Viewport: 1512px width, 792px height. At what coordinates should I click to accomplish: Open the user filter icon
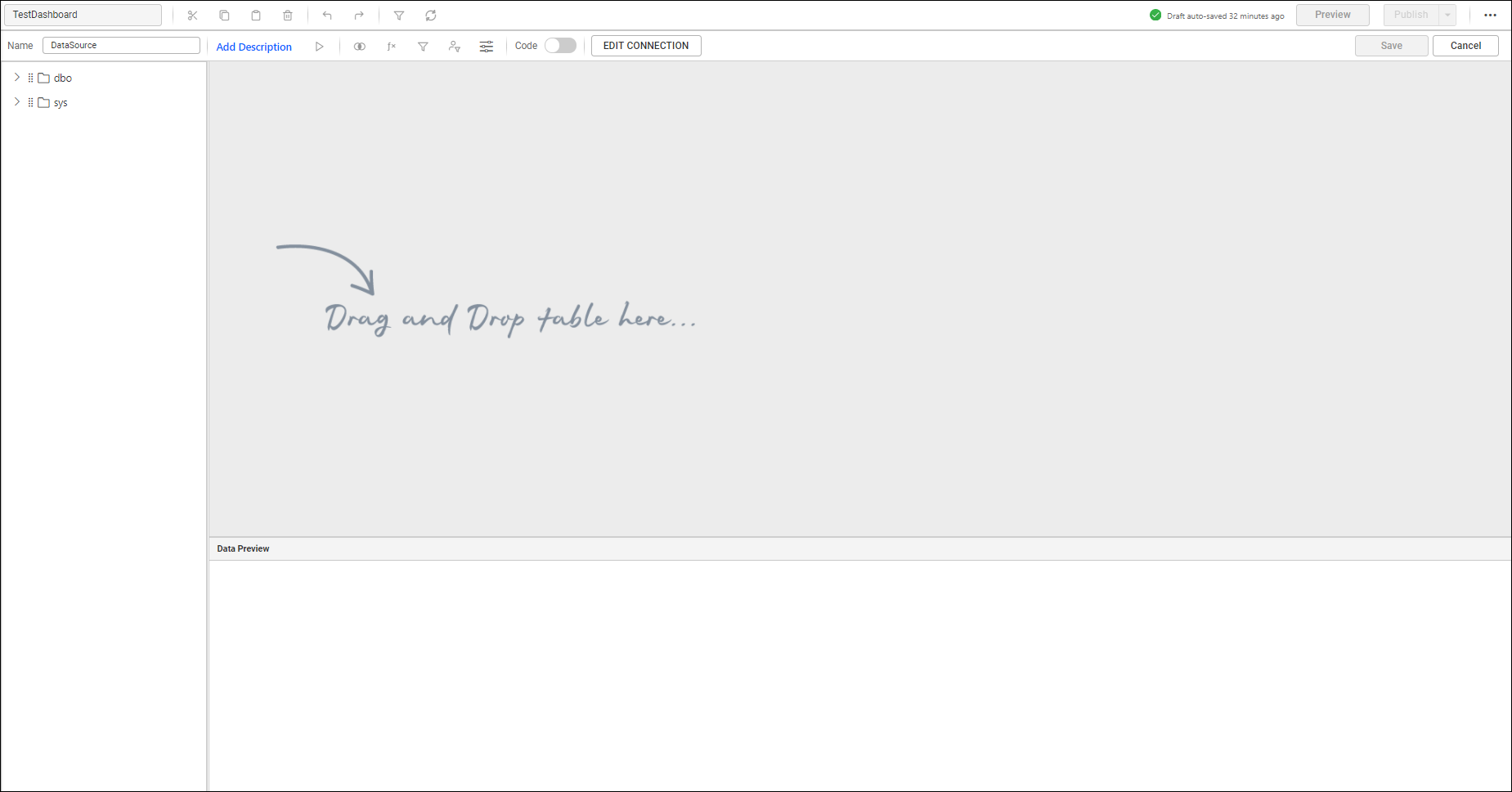[455, 47]
